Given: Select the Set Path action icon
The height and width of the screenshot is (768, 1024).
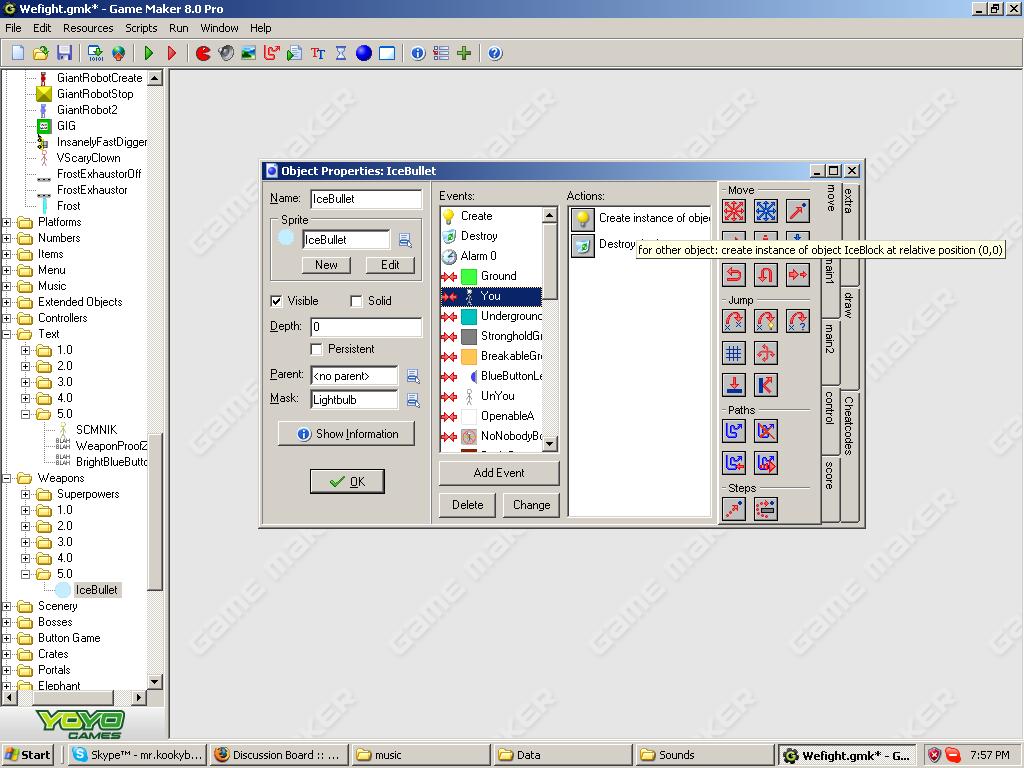Looking at the screenshot, I should [734, 431].
